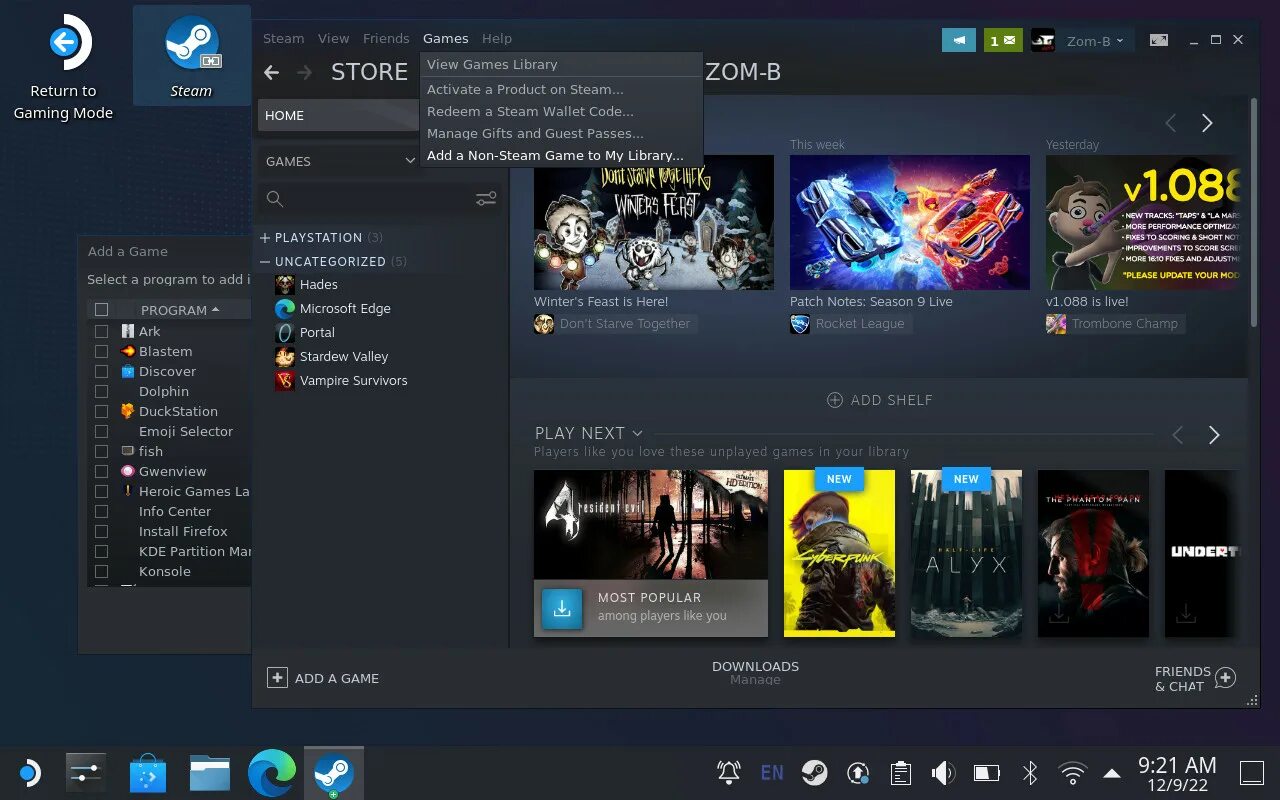Viewport: 1280px width, 800px height.
Task: Open Half-Life Alyx cover thumbnail
Action: [x=966, y=553]
